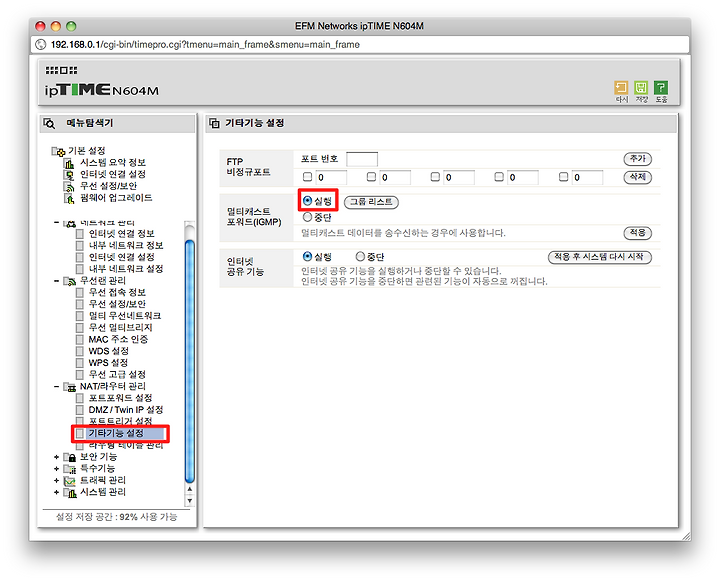Click 적용 후 시스템 다시 시작 button
Image resolution: width=720 pixels, height=581 pixels.
[600, 257]
